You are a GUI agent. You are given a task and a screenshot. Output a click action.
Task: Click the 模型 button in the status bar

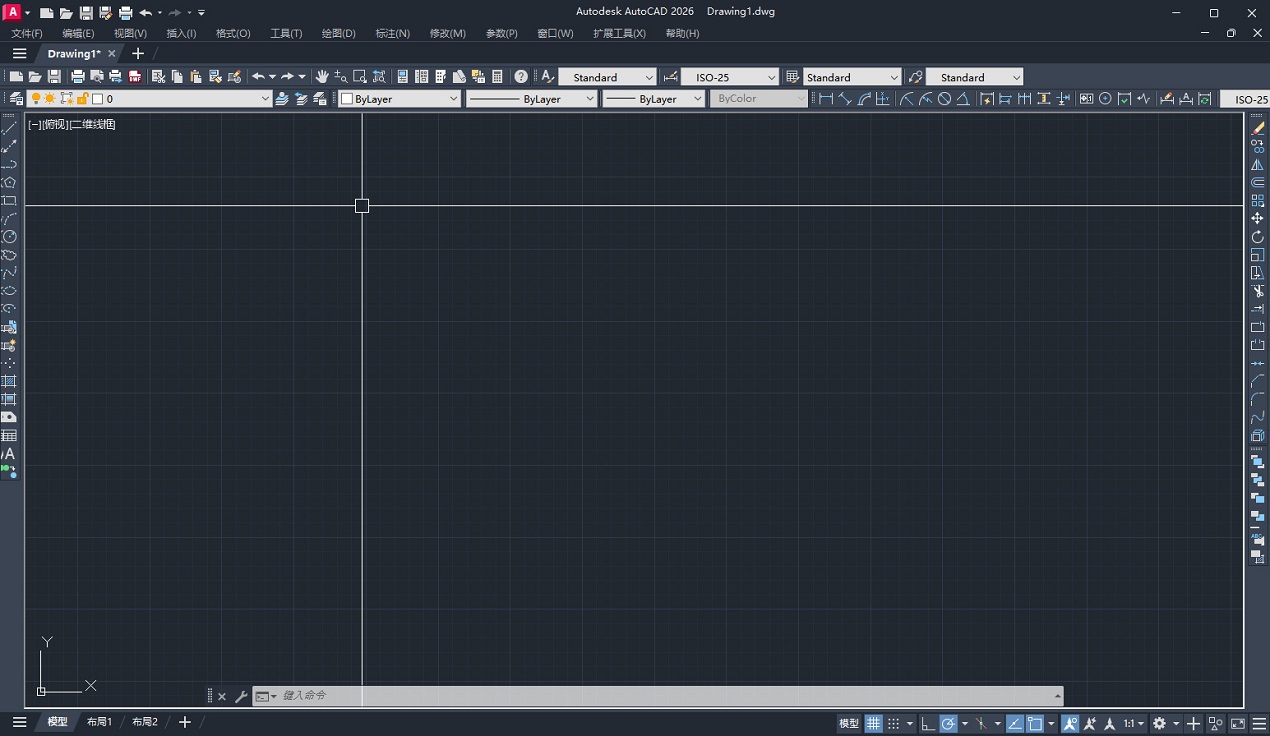[849, 723]
